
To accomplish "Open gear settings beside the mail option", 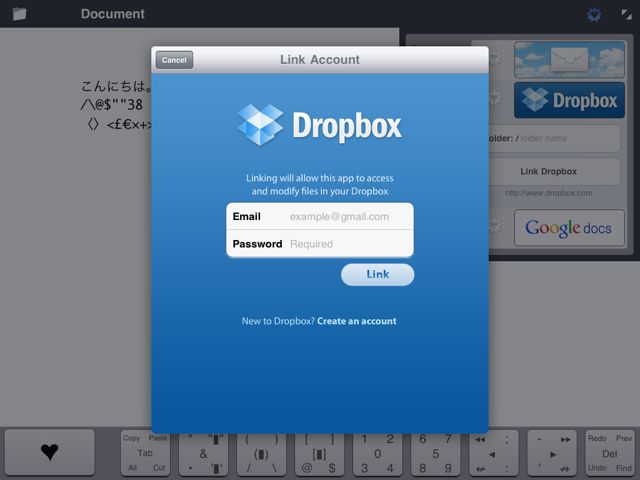I will 495,58.
